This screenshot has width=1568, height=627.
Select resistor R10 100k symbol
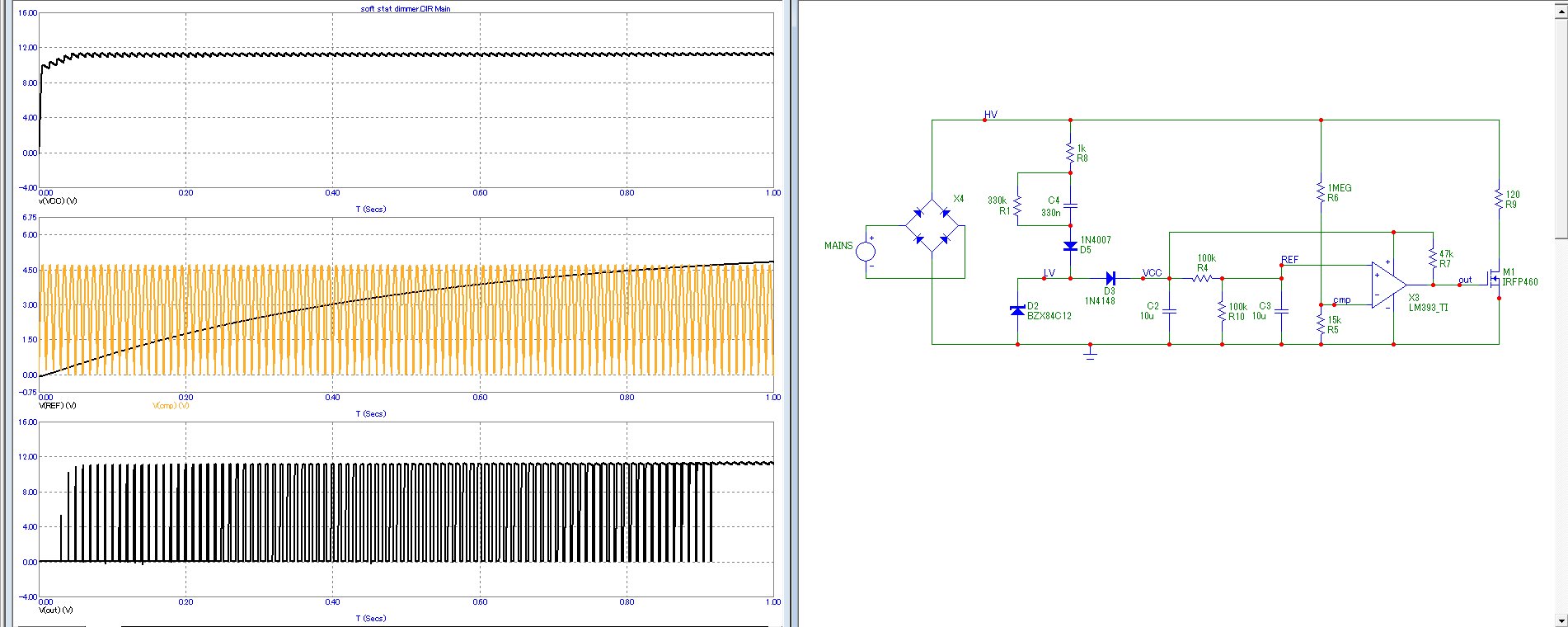(1222, 311)
